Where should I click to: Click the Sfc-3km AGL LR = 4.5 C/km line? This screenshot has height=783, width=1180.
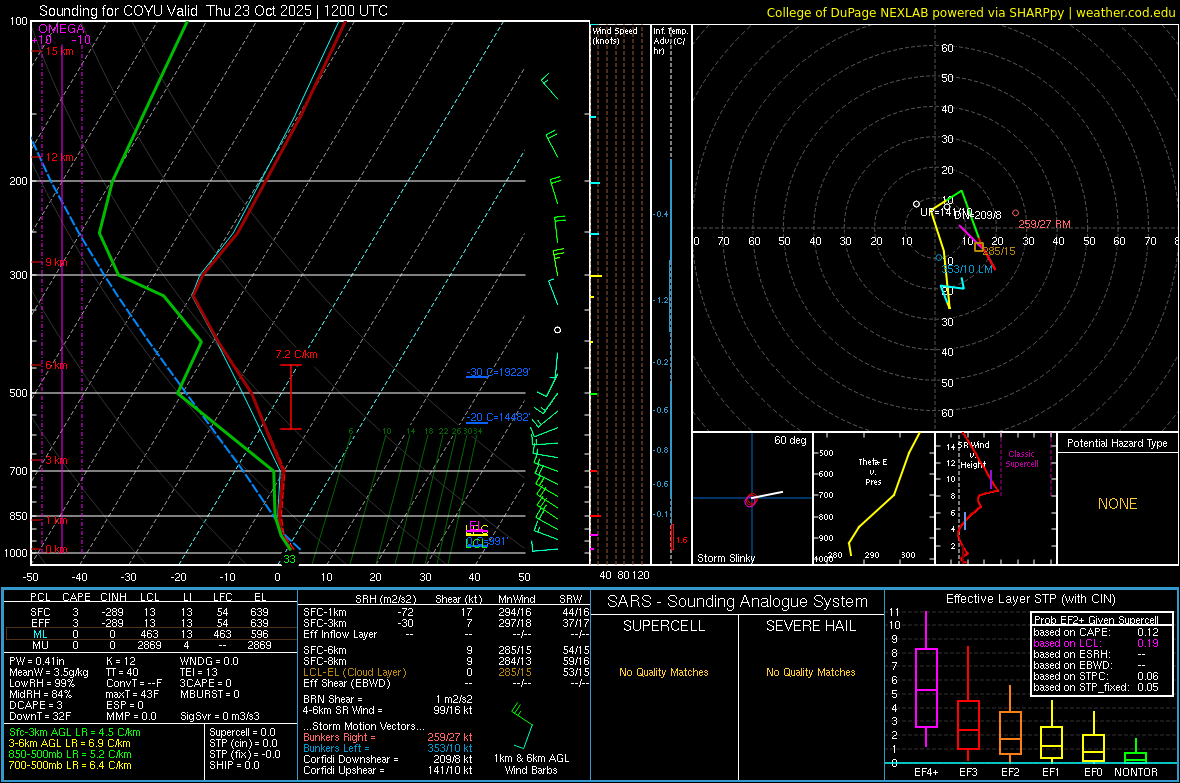[75, 732]
